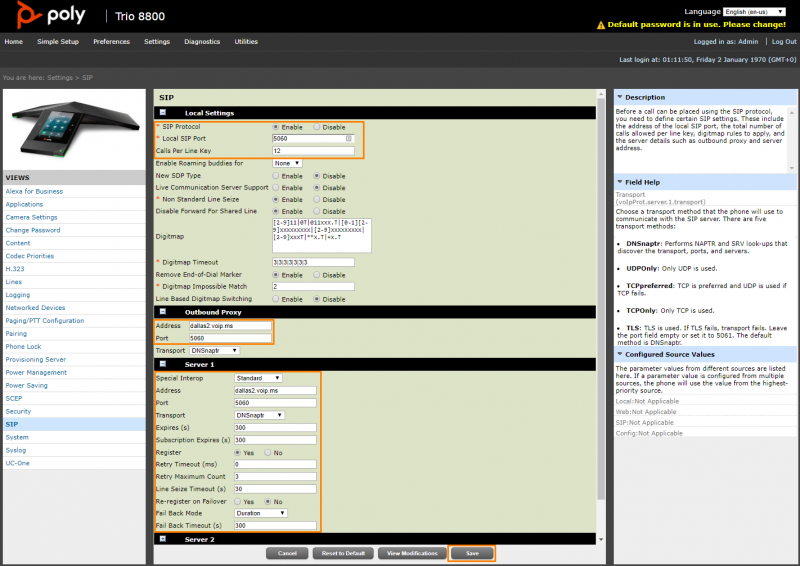Open the Simple Setup menu
The image size is (800, 566).
tap(58, 42)
